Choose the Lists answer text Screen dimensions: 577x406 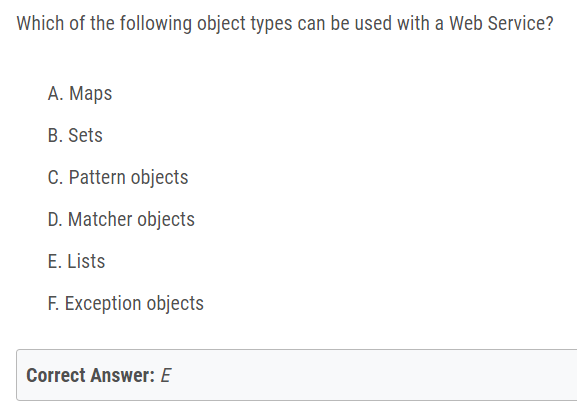(86, 261)
